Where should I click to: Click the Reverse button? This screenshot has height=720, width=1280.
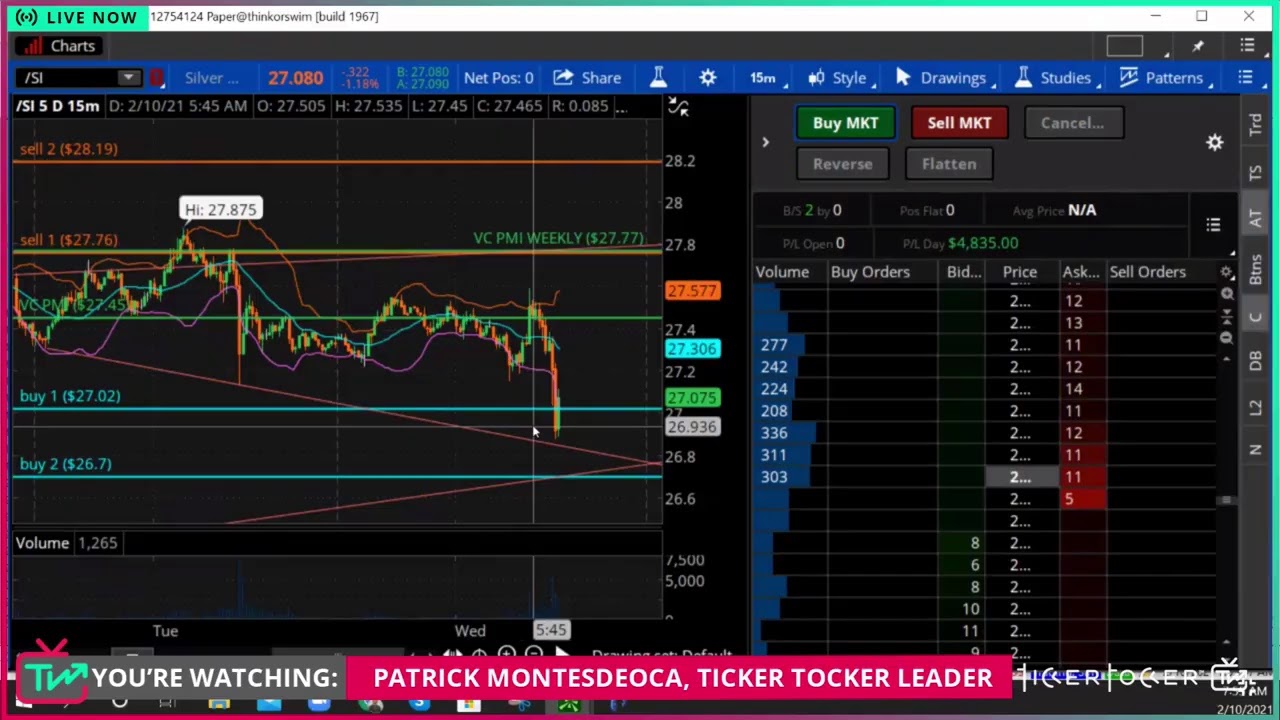pos(842,164)
